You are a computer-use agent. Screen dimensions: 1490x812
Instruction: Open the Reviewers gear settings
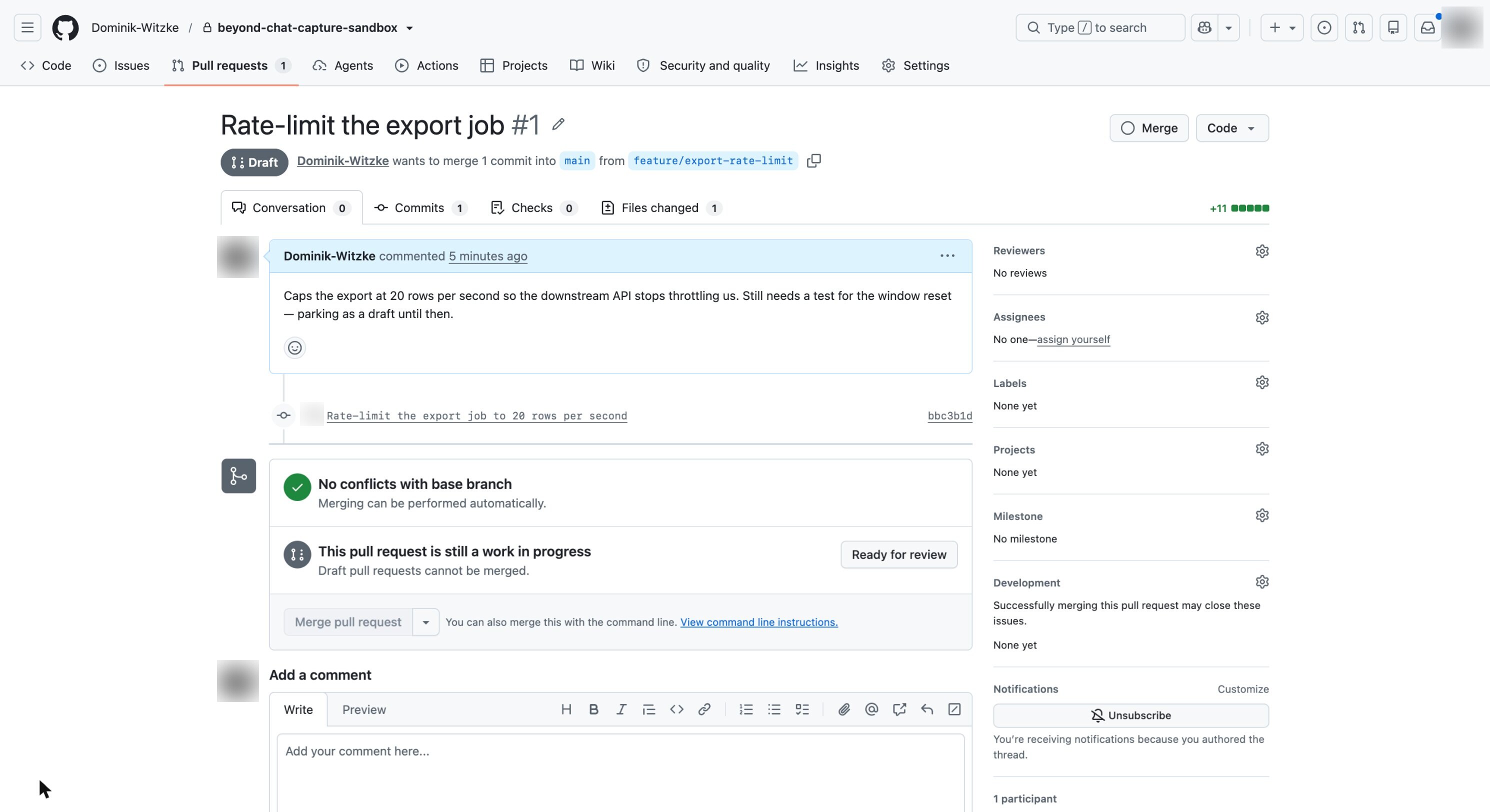point(1262,251)
